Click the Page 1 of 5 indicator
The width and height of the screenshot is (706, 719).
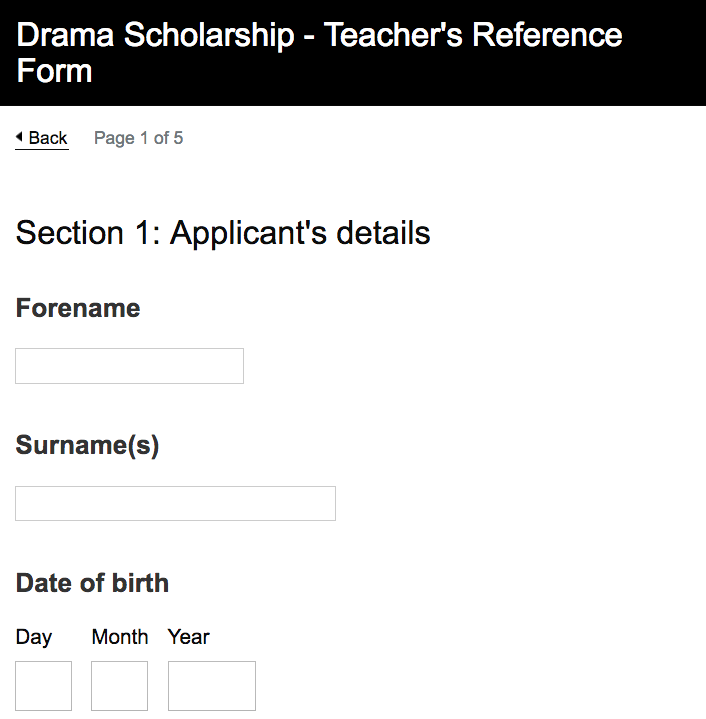point(138,138)
